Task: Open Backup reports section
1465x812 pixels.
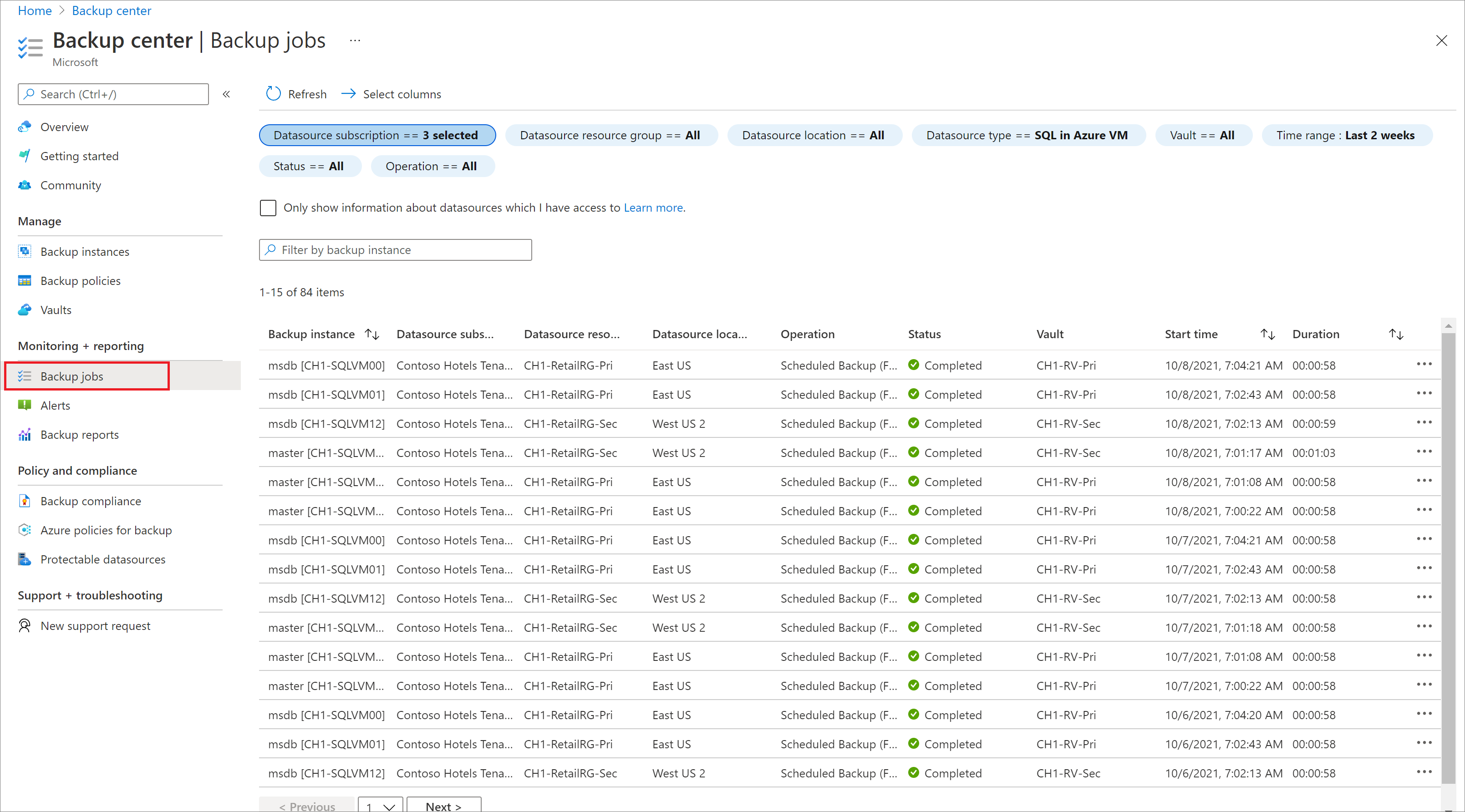Action: 79,435
